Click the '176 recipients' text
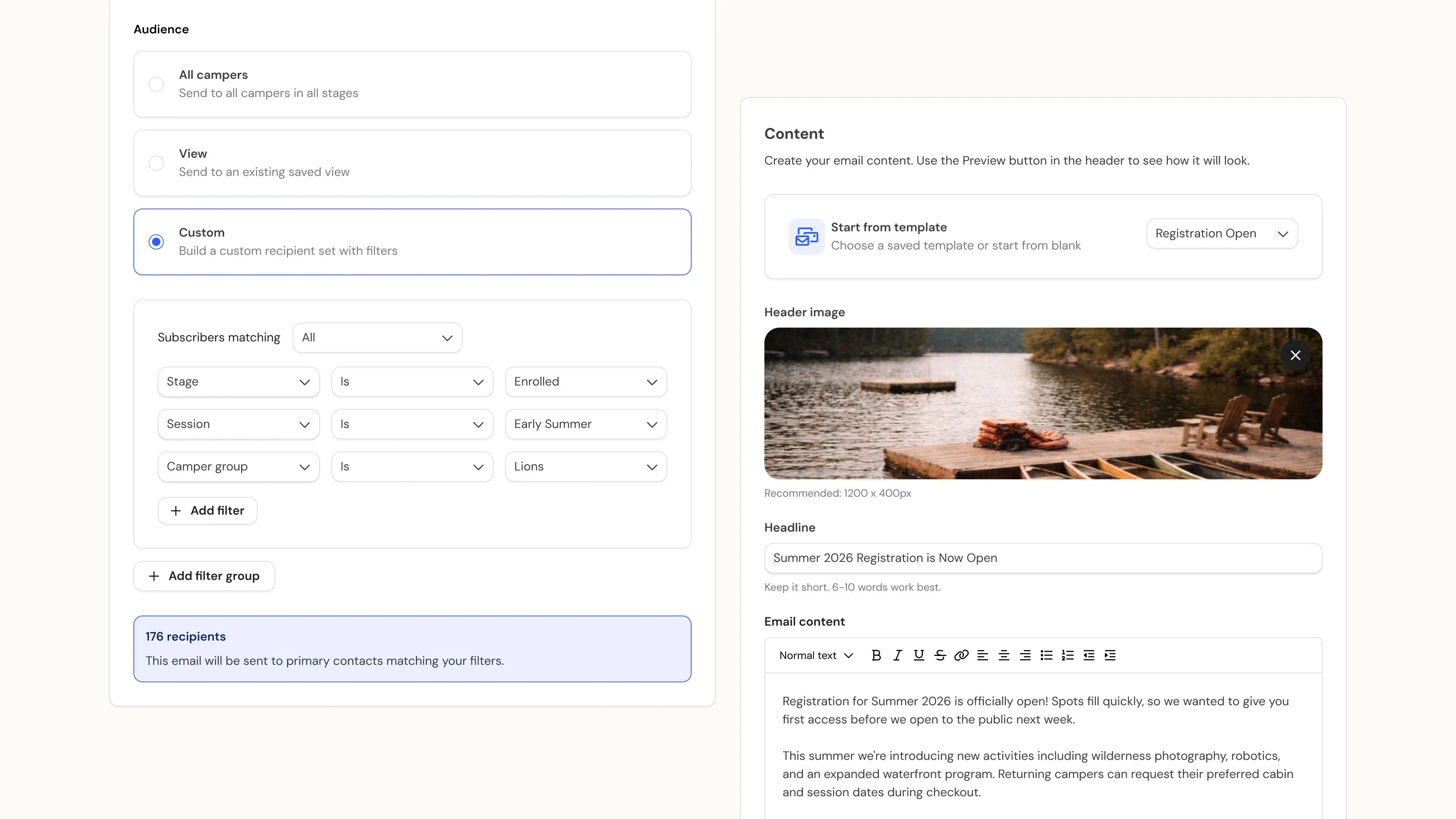The height and width of the screenshot is (819, 1456). pos(185,637)
